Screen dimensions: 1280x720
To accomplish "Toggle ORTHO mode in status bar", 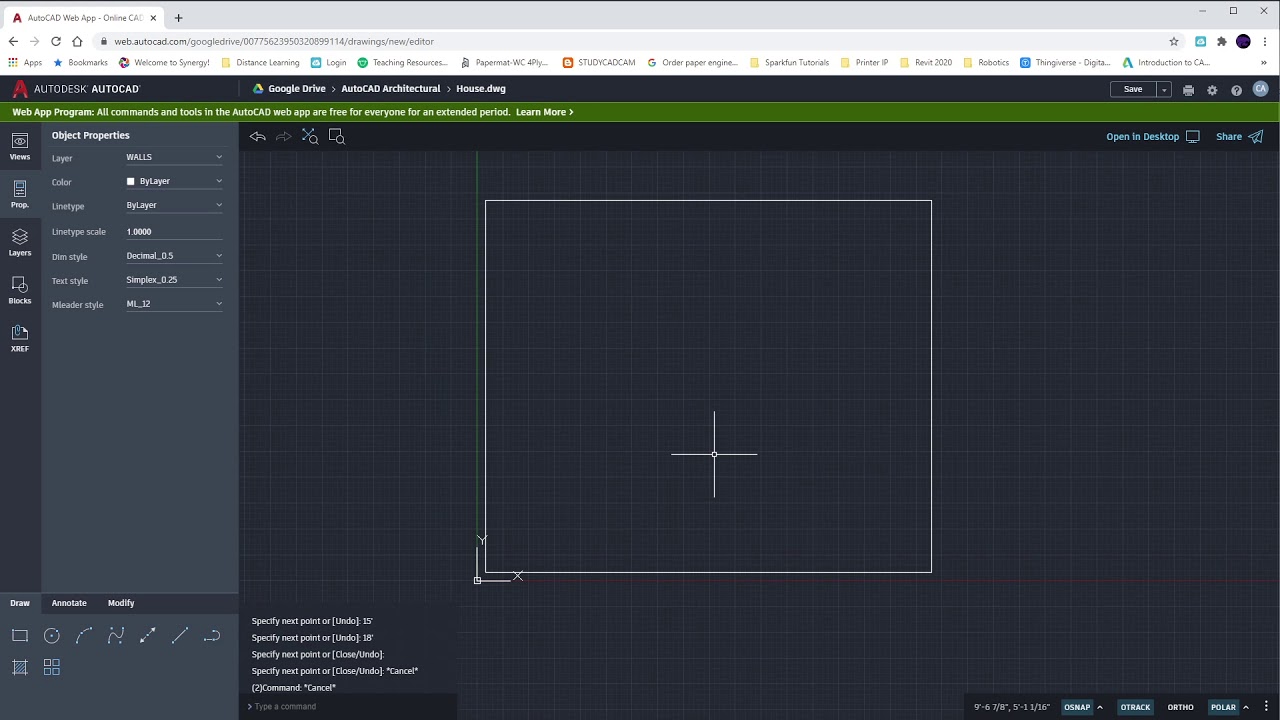I will click(x=1180, y=707).
